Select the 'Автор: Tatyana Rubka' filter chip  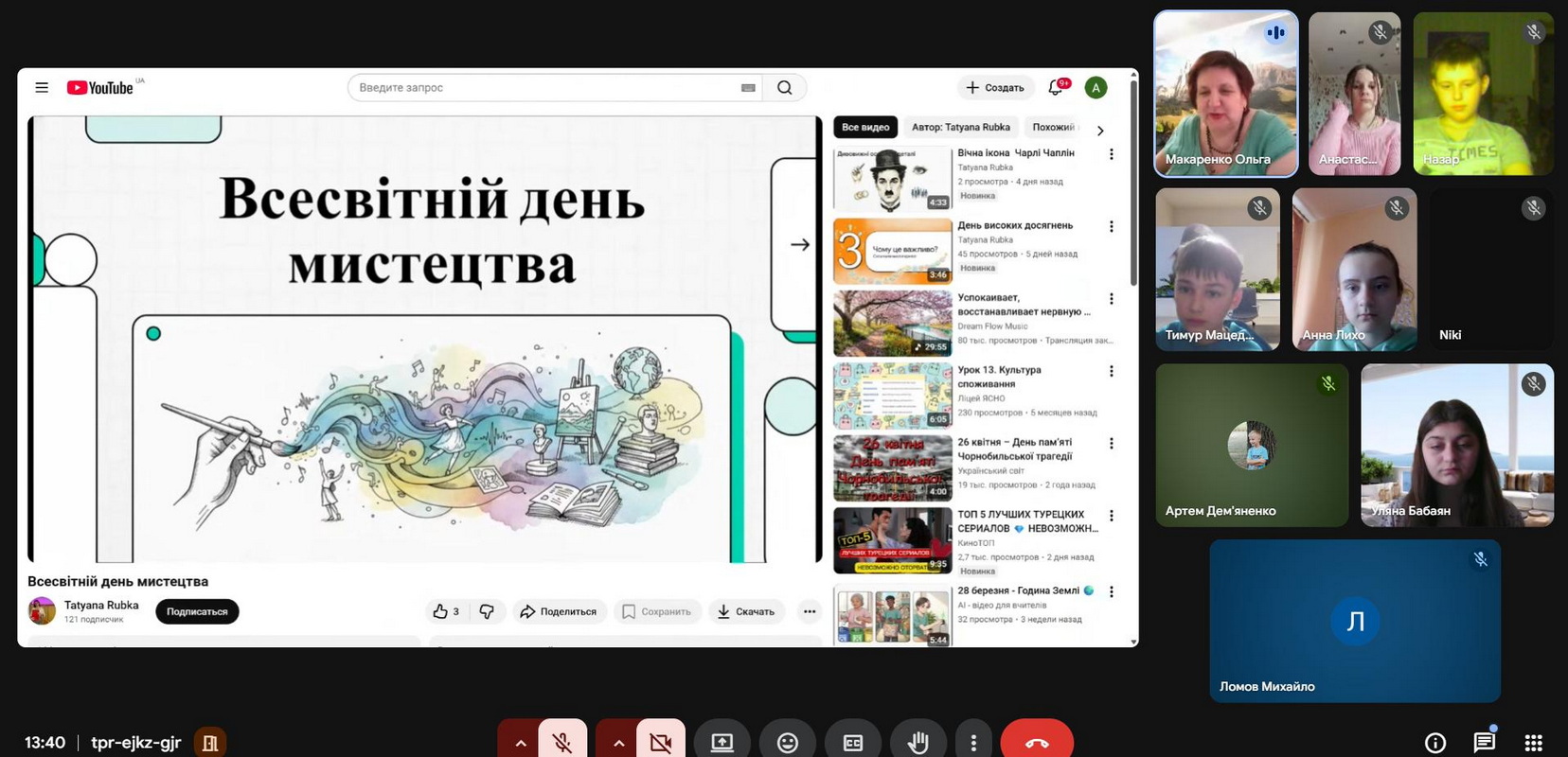click(x=960, y=127)
